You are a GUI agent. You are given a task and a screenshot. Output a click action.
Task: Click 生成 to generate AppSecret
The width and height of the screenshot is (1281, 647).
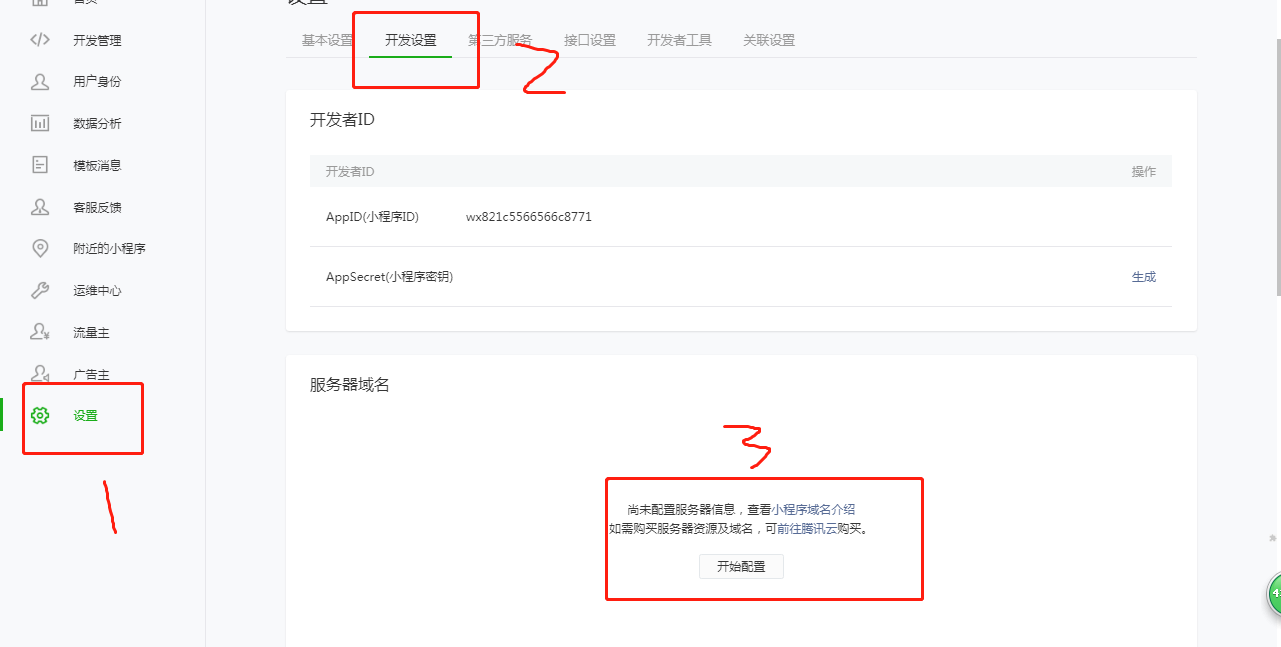point(1144,277)
